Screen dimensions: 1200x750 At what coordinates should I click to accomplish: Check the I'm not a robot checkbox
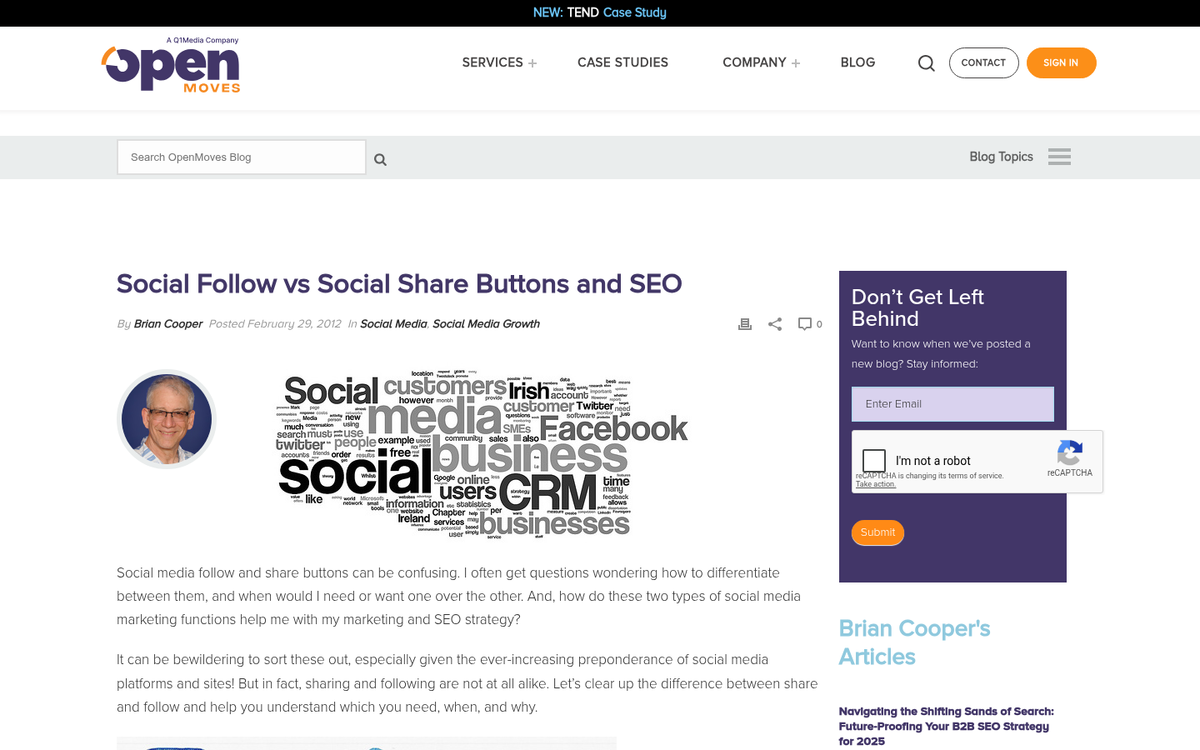[x=874, y=460]
